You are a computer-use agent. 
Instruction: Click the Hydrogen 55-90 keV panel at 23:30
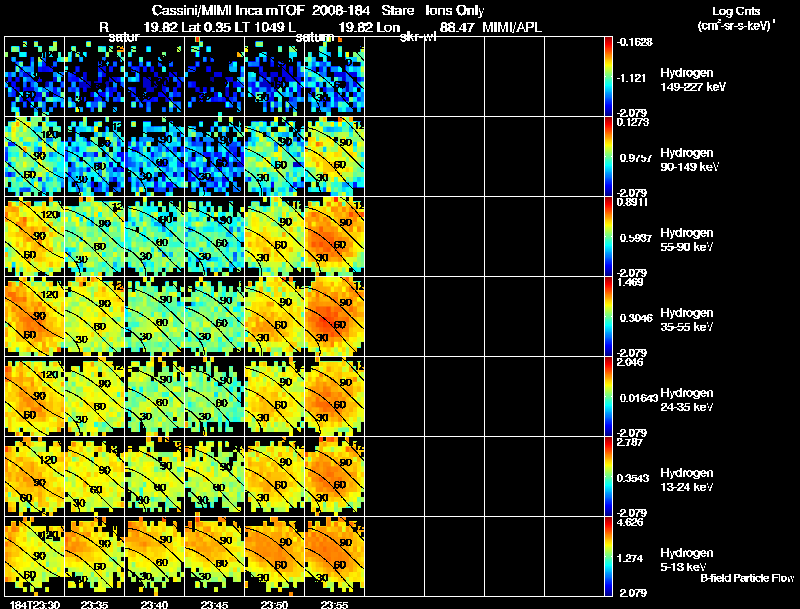point(35,236)
